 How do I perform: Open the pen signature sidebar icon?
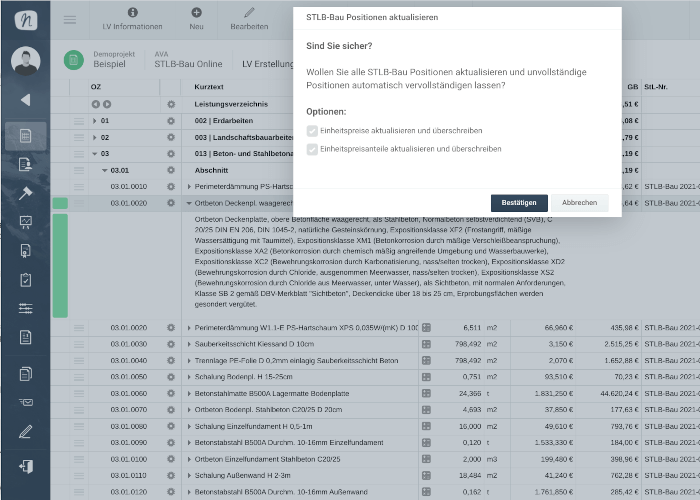click(25, 432)
